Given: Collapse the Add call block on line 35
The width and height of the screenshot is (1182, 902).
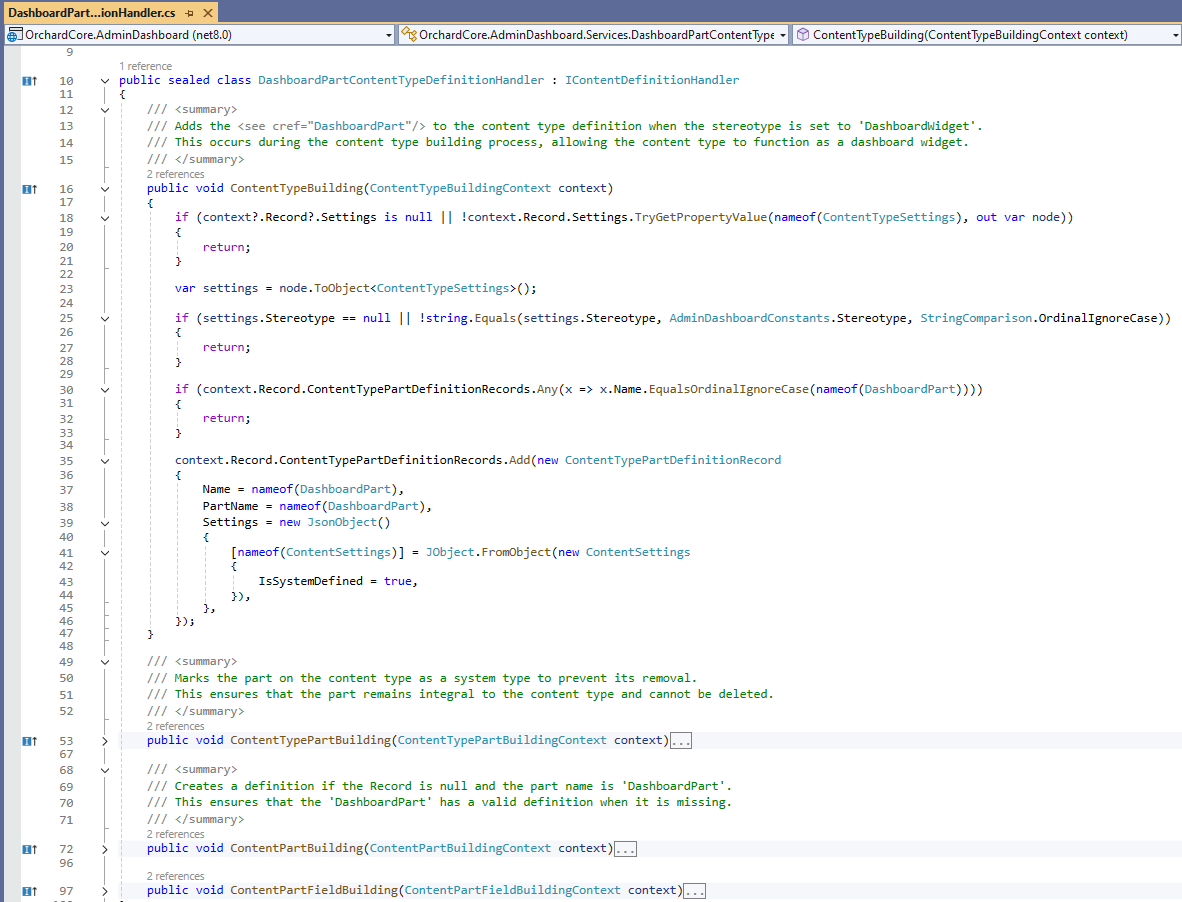Looking at the screenshot, I should click(x=105, y=460).
